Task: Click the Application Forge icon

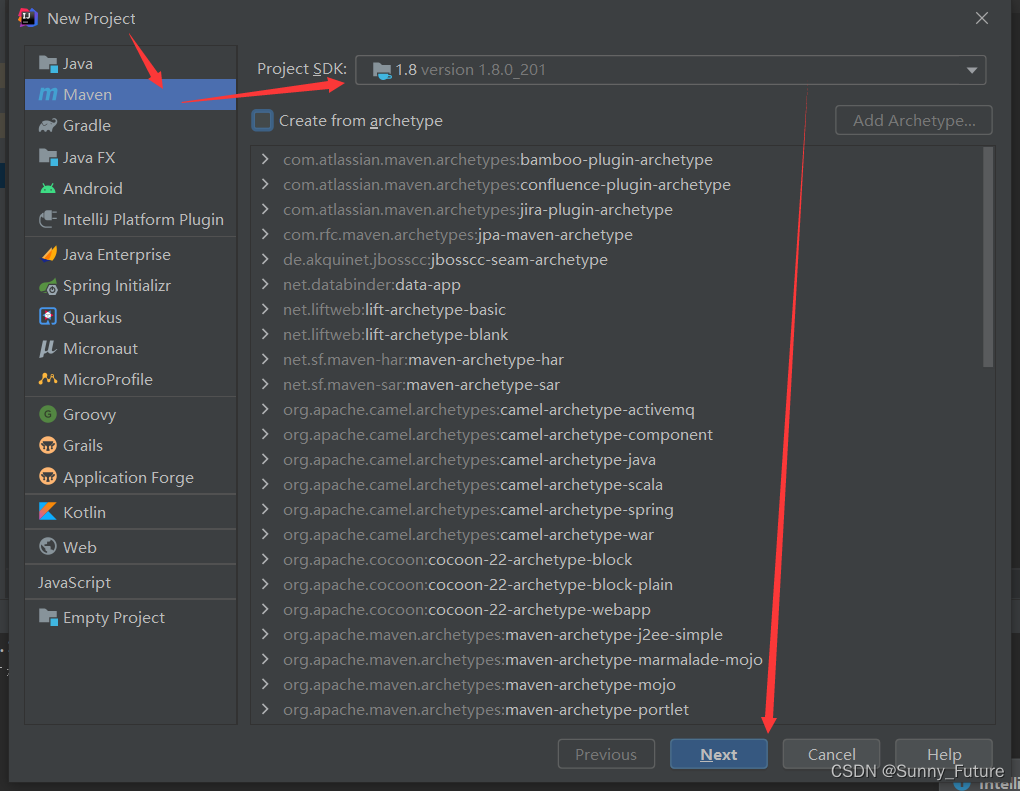Action: (x=48, y=477)
